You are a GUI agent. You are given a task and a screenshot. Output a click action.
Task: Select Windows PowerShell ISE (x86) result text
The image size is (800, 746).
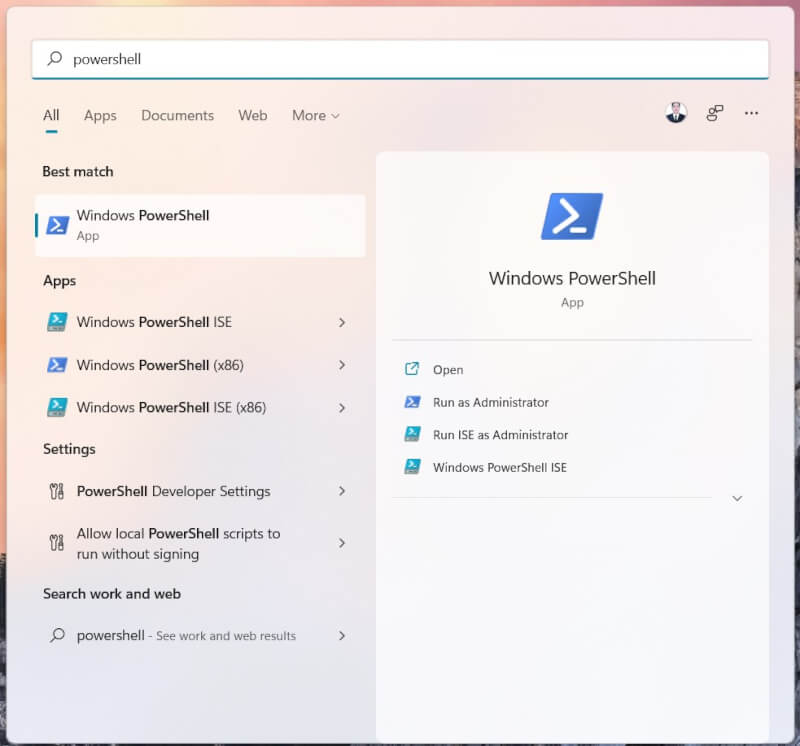[x=171, y=407]
